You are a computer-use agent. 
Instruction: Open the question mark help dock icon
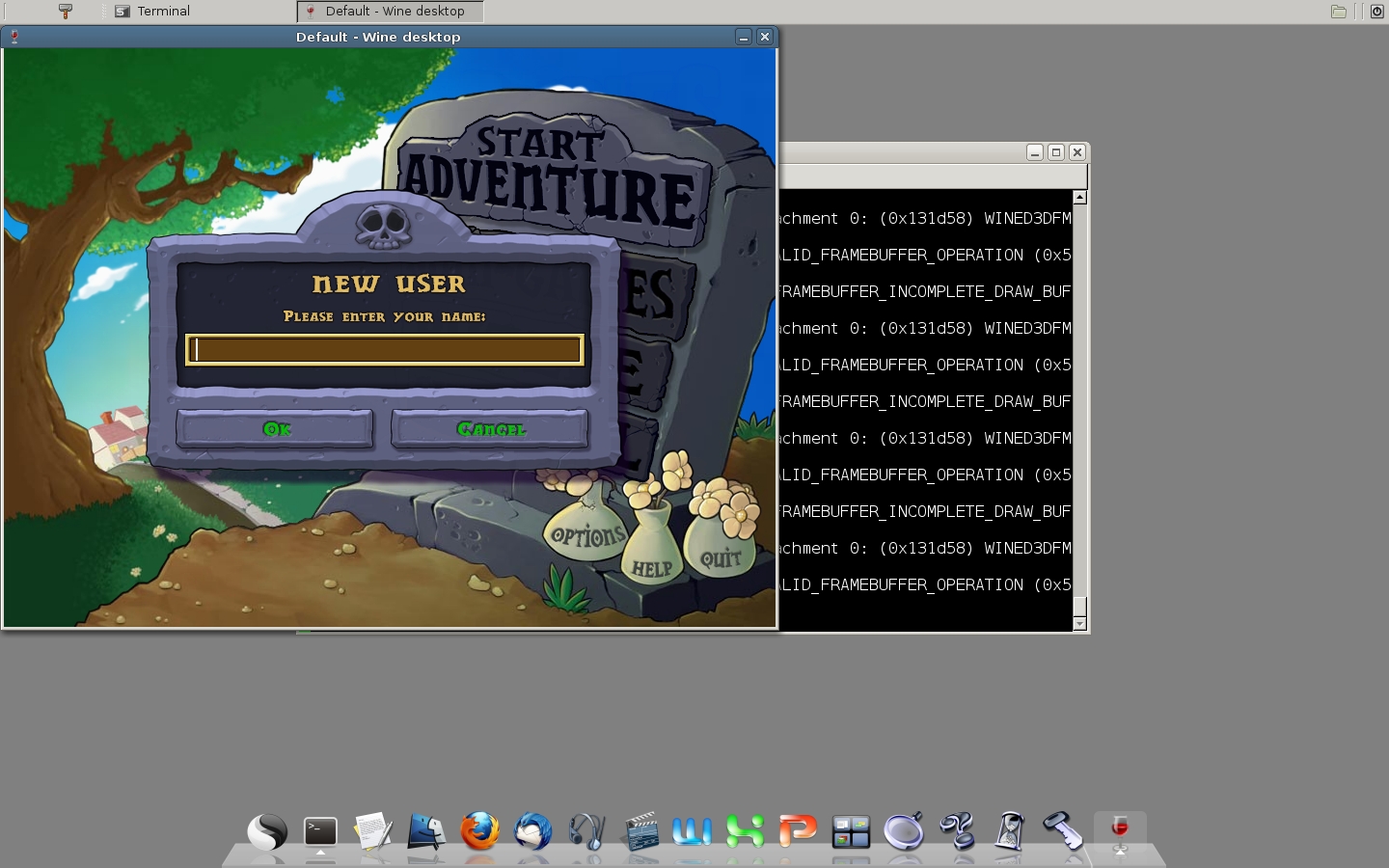click(x=957, y=831)
